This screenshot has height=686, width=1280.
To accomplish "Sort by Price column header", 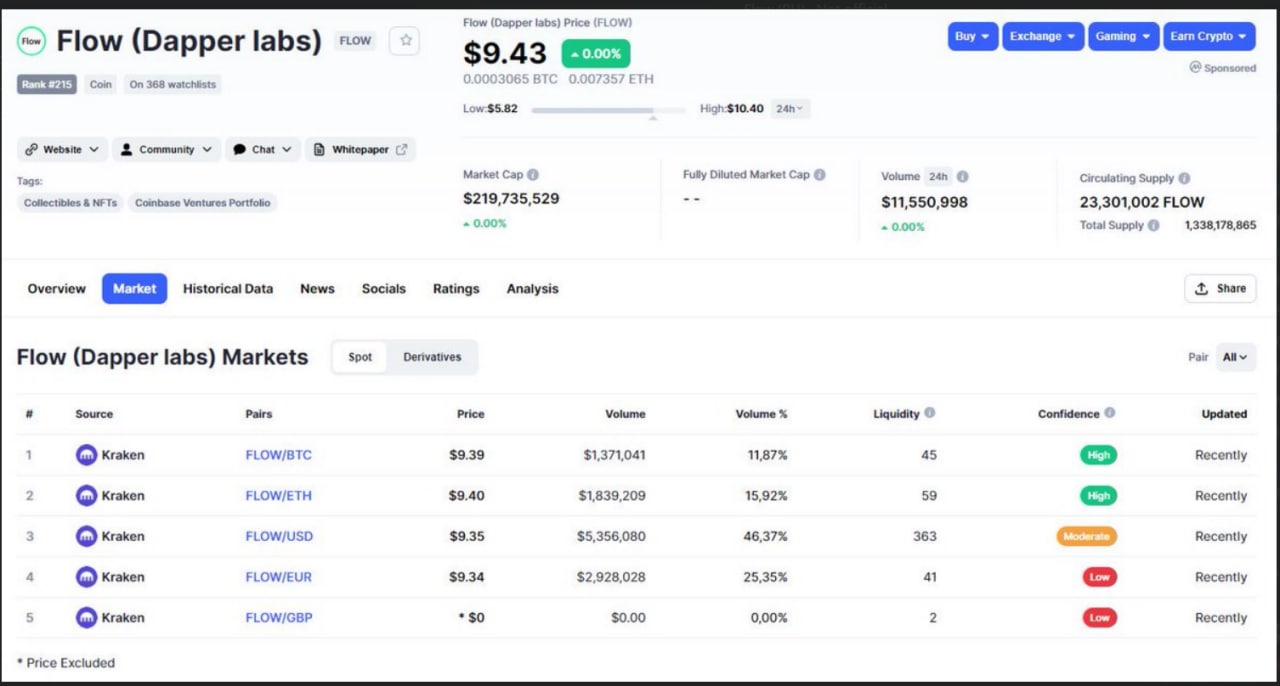I will [470, 414].
